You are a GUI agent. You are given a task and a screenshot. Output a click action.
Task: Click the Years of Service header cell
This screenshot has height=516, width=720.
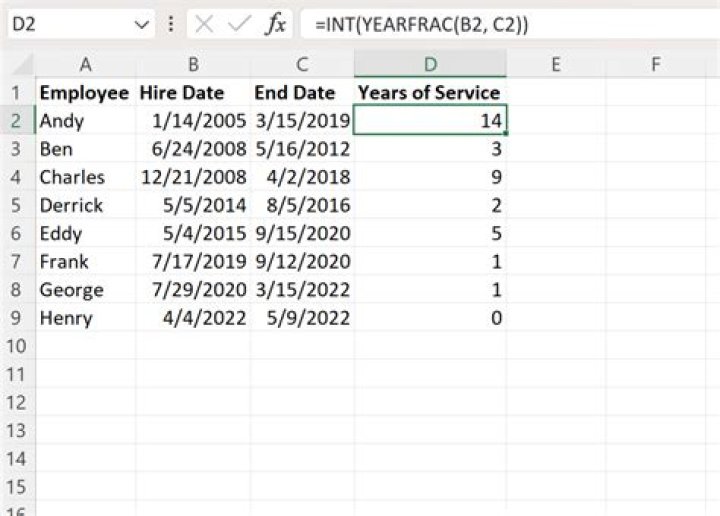pos(430,92)
